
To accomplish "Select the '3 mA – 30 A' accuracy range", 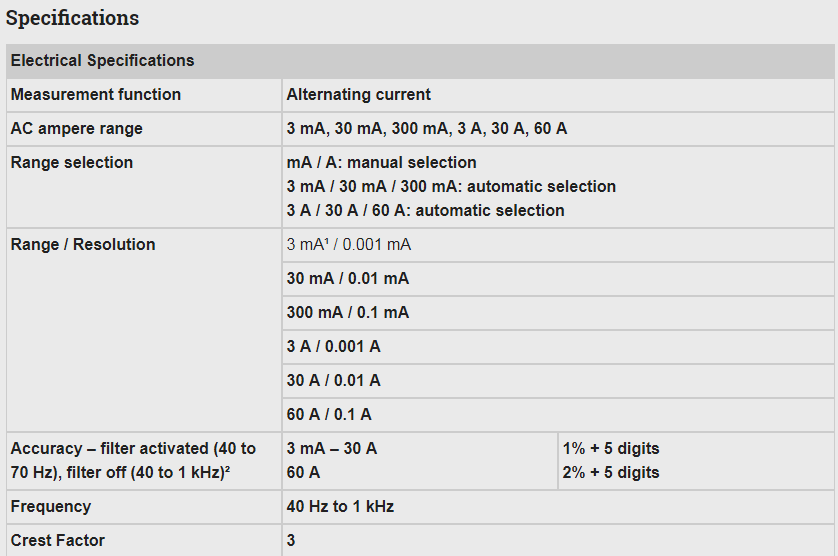I will pyautogui.click(x=331, y=448).
